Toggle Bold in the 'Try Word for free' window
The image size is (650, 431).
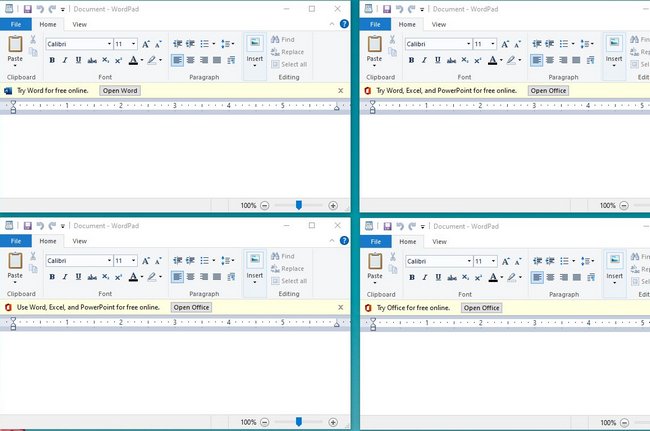[52, 60]
